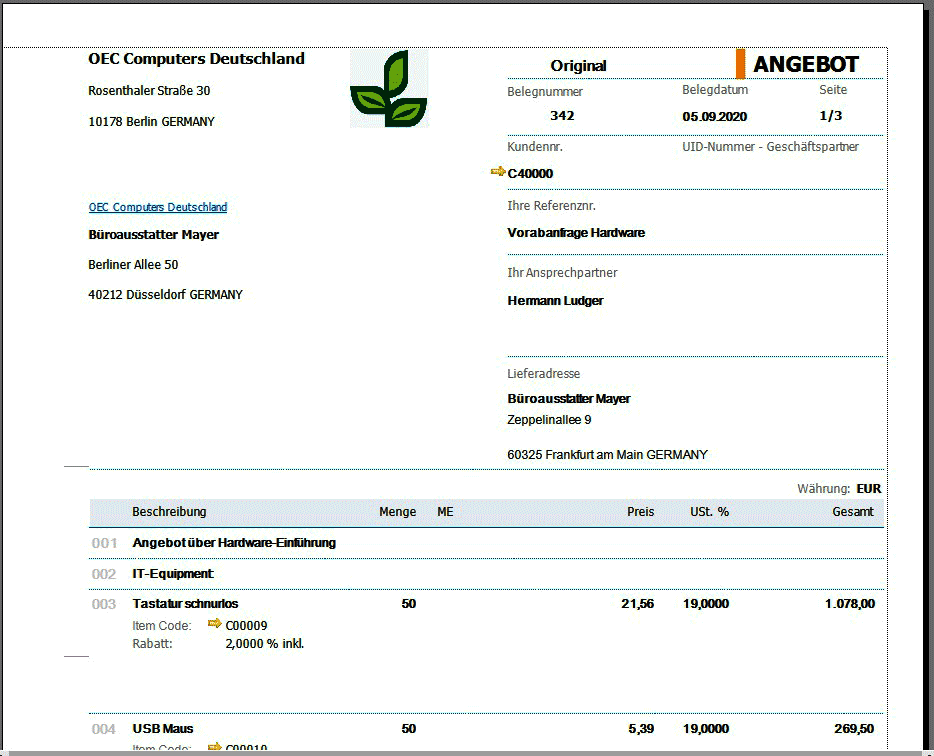Image resolution: width=934 pixels, height=756 pixels.
Task: Click the total amount 1.078,00
Action: tap(849, 604)
